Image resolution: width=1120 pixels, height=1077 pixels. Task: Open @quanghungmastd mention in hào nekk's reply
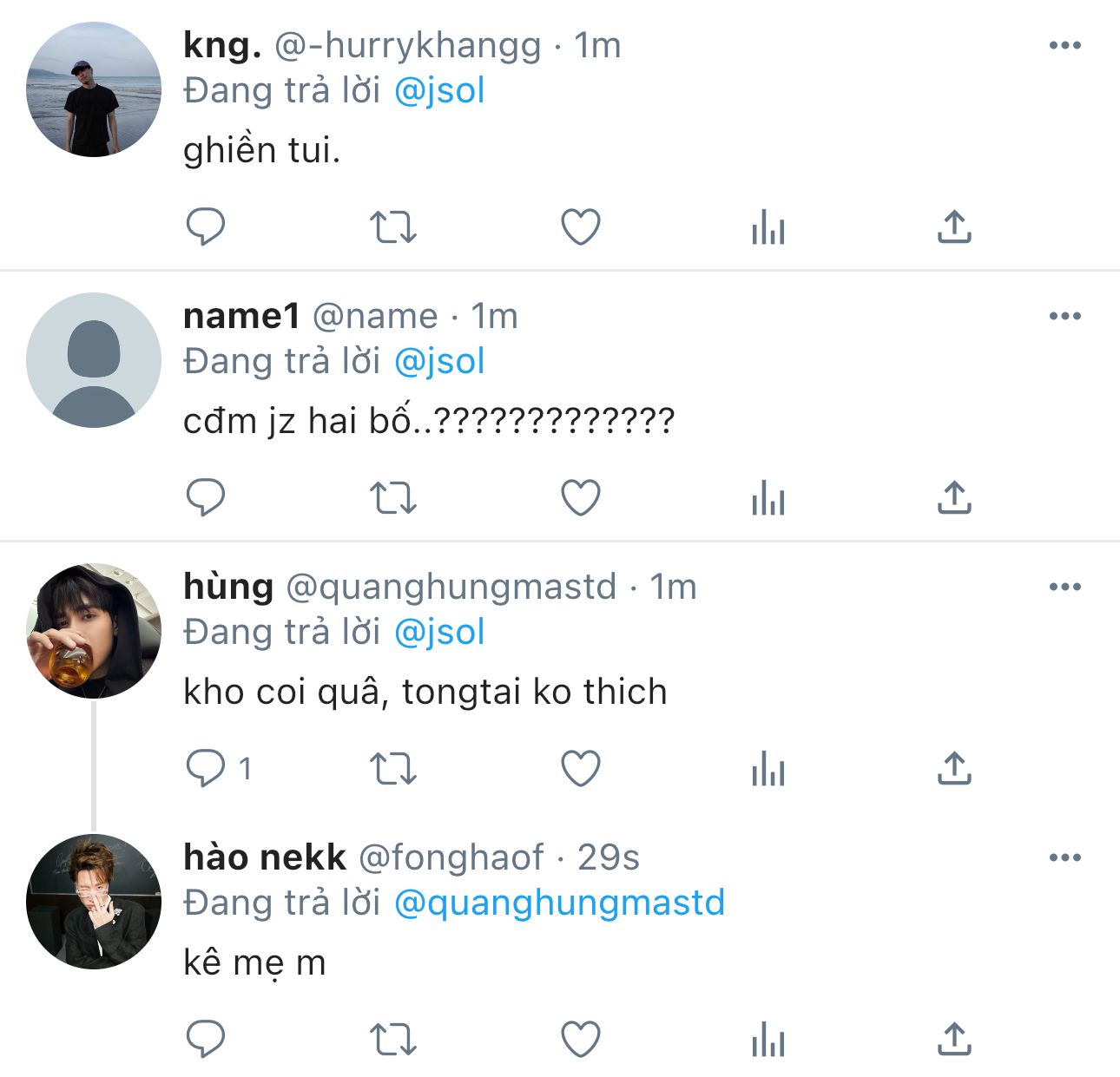point(559,903)
